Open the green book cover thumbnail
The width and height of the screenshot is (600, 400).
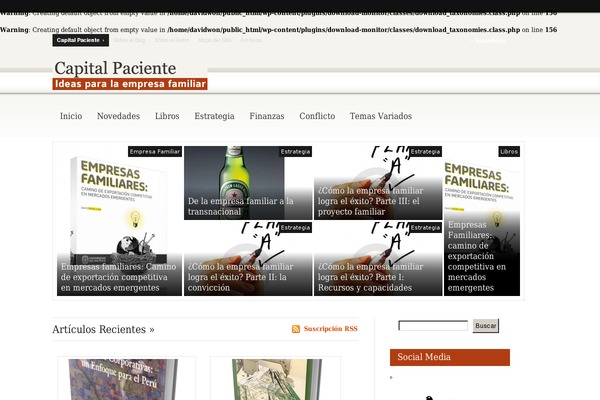pos(277,379)
